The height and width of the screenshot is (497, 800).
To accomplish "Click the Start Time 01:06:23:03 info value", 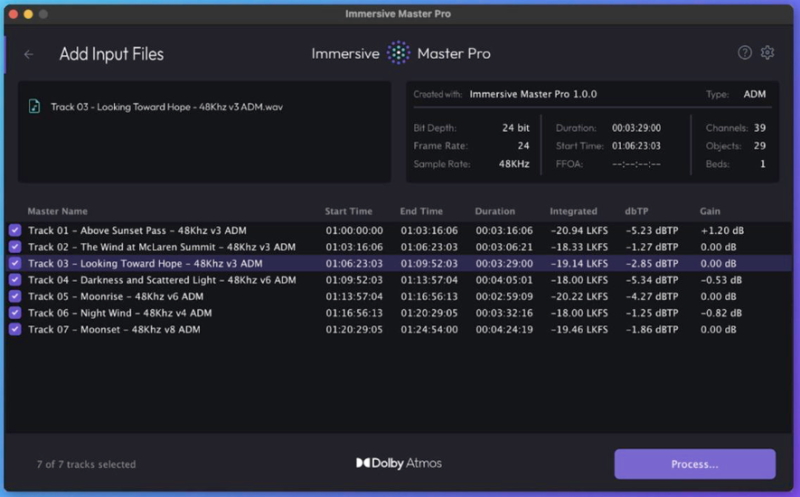I will (x=636, y=146).
